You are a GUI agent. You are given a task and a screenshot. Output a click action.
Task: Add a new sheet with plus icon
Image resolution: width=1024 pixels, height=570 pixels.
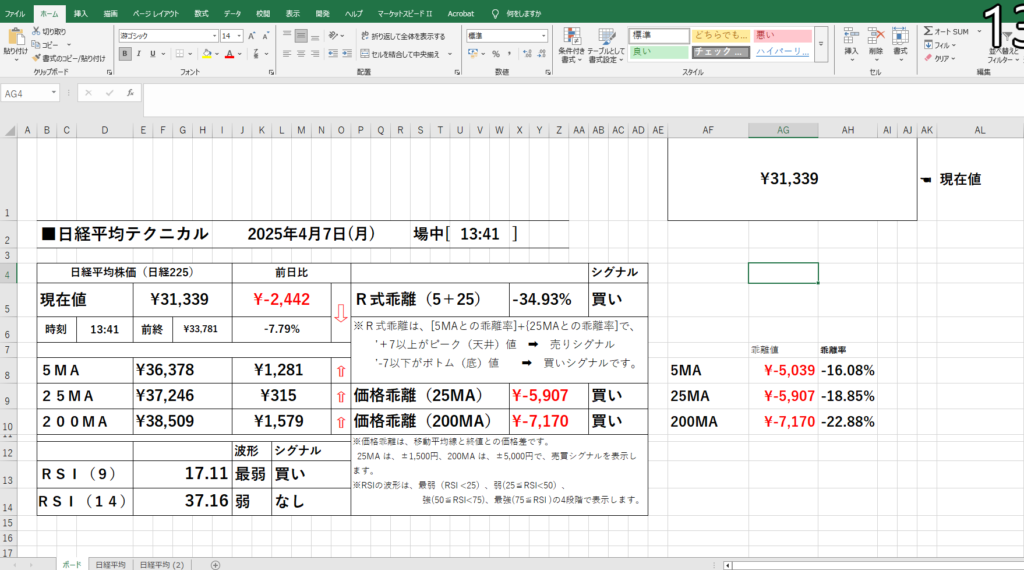[x=215, y=565]
